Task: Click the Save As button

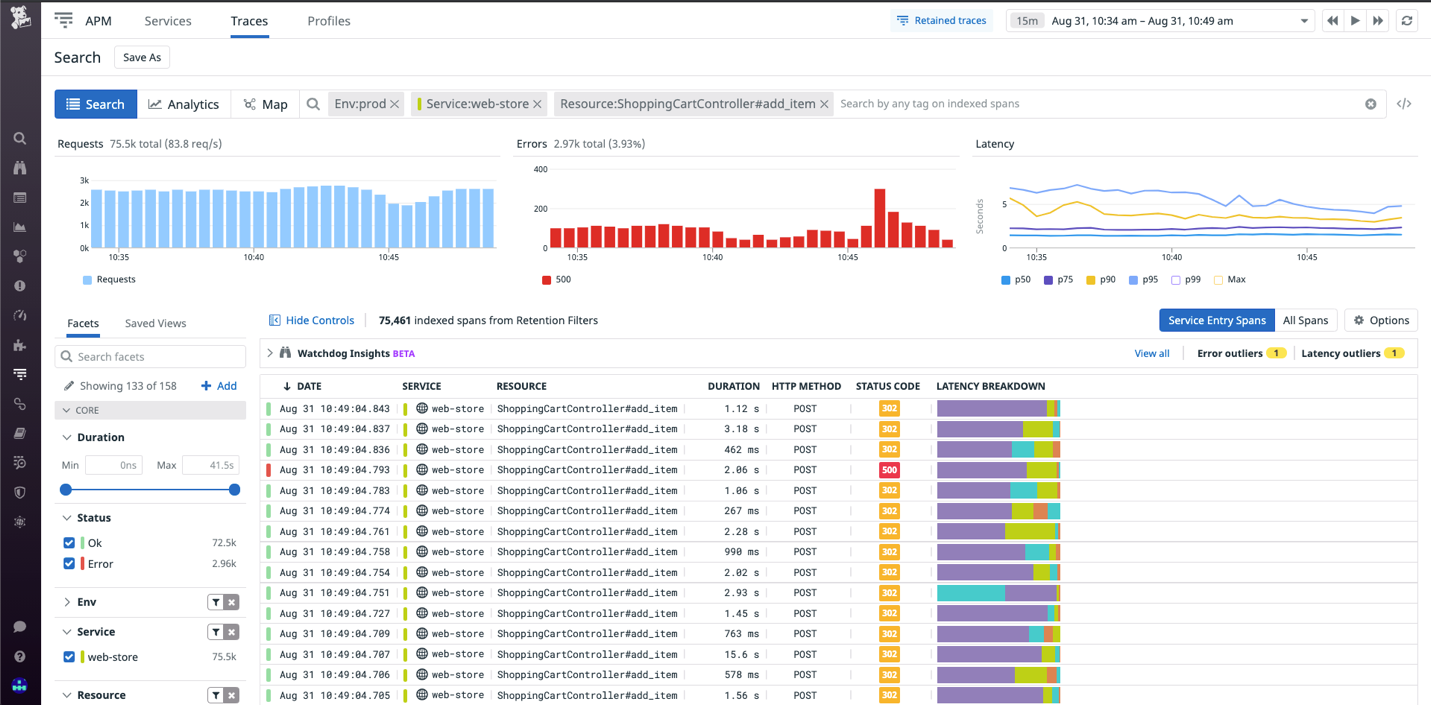Action: tap(141, 57)
